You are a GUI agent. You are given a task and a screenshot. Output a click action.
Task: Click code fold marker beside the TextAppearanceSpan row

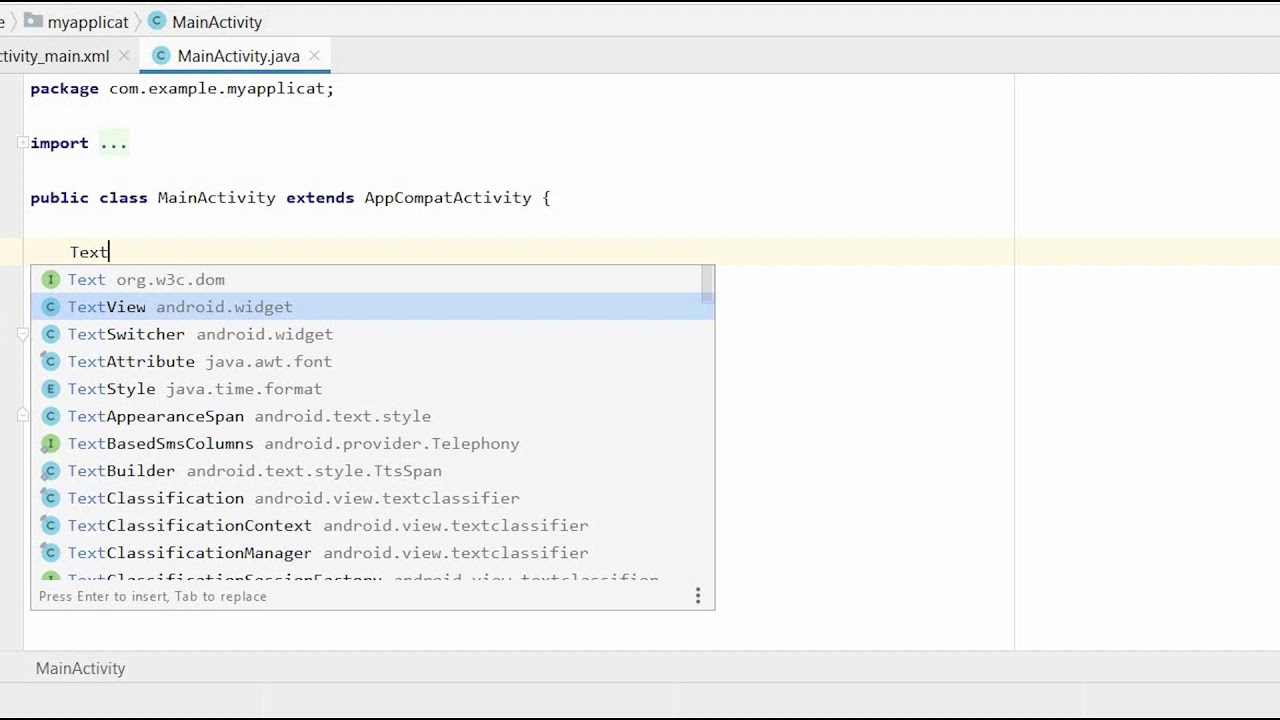pyautogui.click(x=22, y=415)
